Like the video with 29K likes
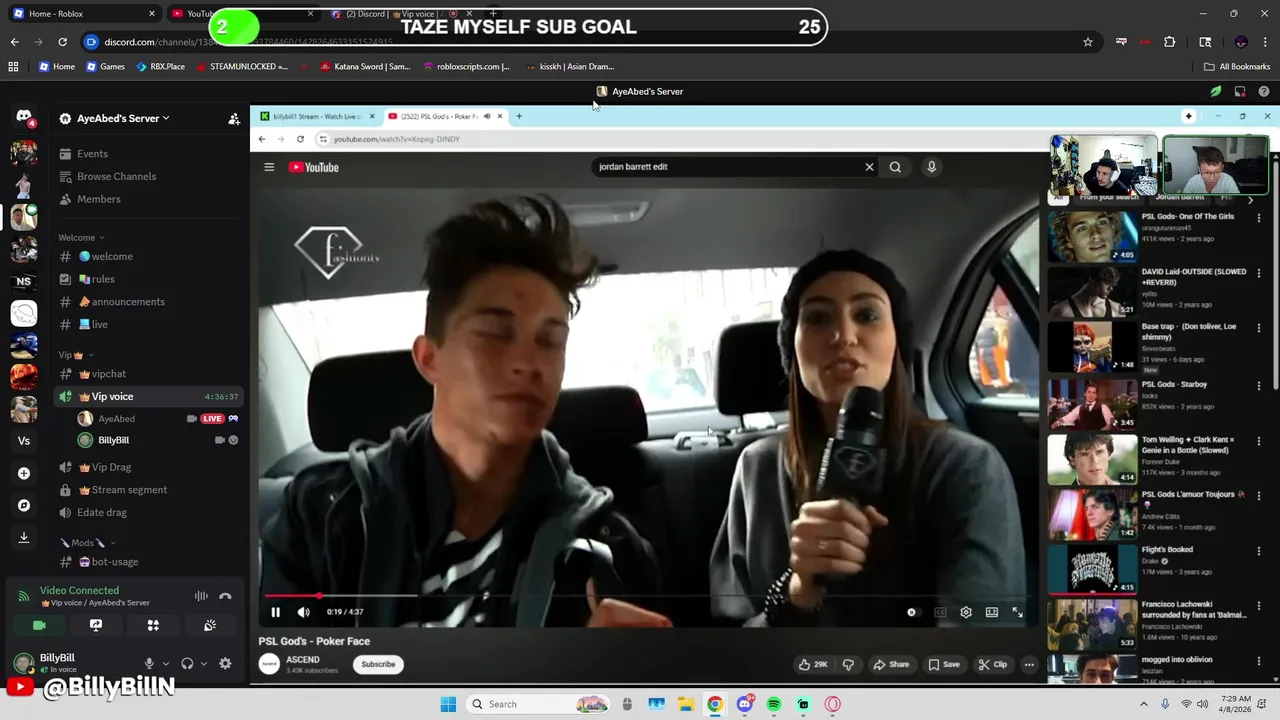1280x720 pixels. (813, 664)
